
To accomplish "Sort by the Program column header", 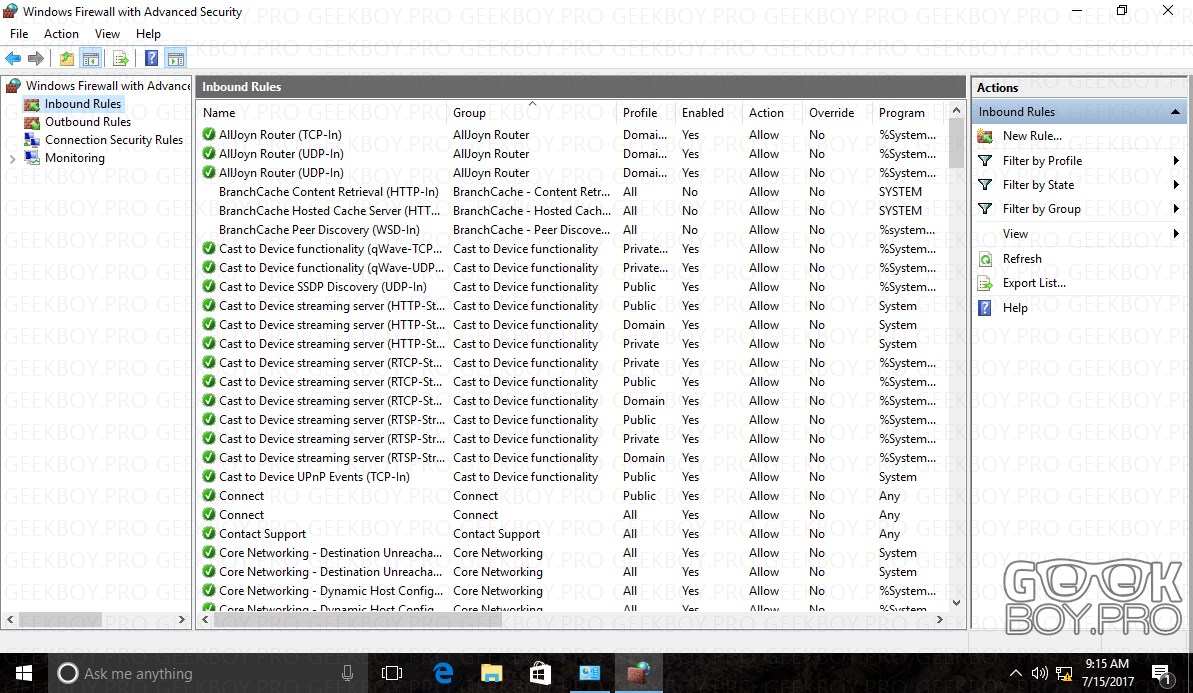I will coord(908,113).
